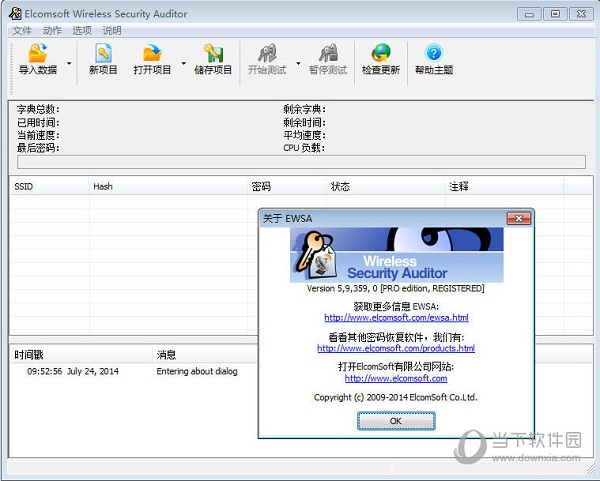Click the 消息 log column header
Viewport: 600px width, 481px height.
[x=205, y=355]
